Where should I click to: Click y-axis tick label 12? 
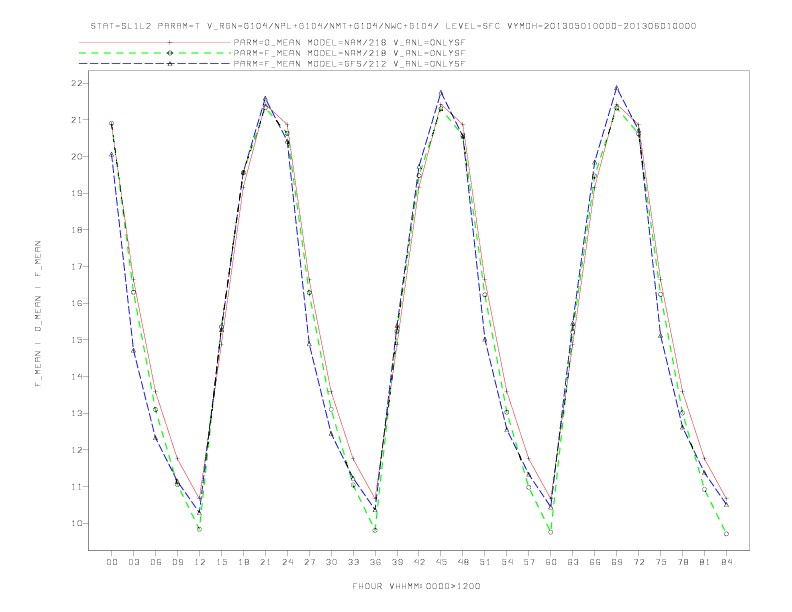(x=76, y=450)
